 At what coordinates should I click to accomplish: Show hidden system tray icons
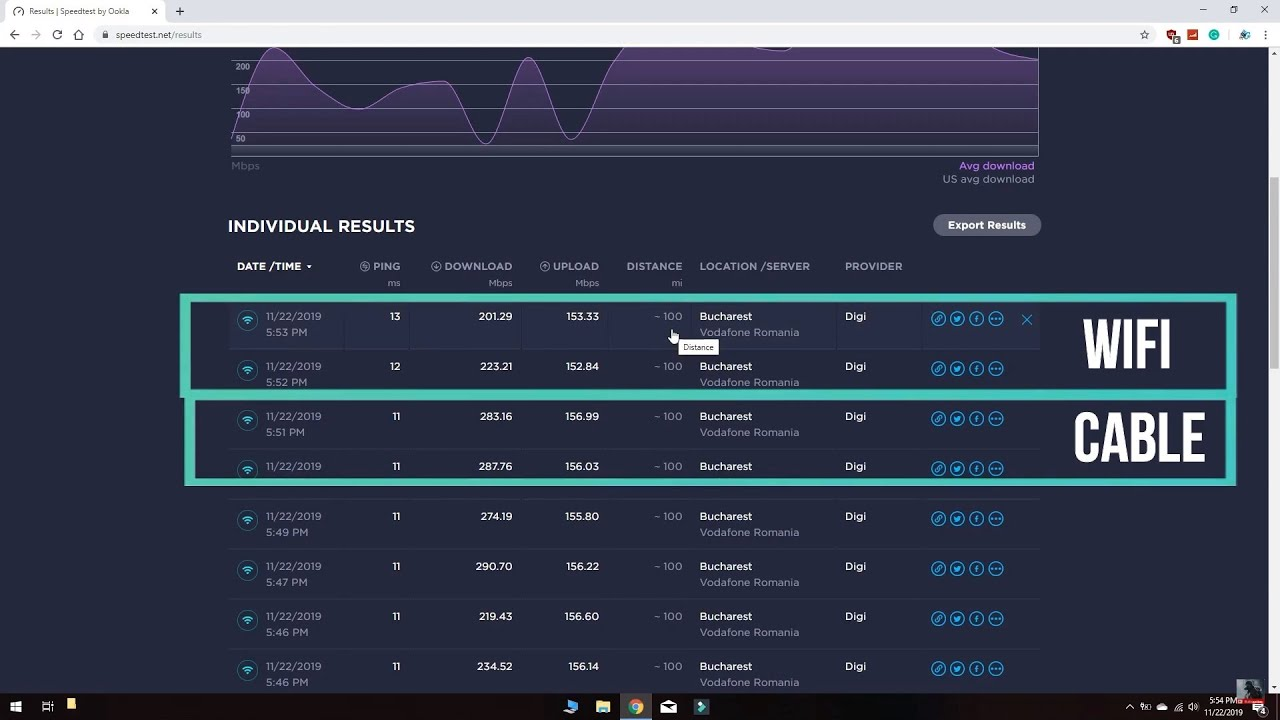click(1130, 707)
